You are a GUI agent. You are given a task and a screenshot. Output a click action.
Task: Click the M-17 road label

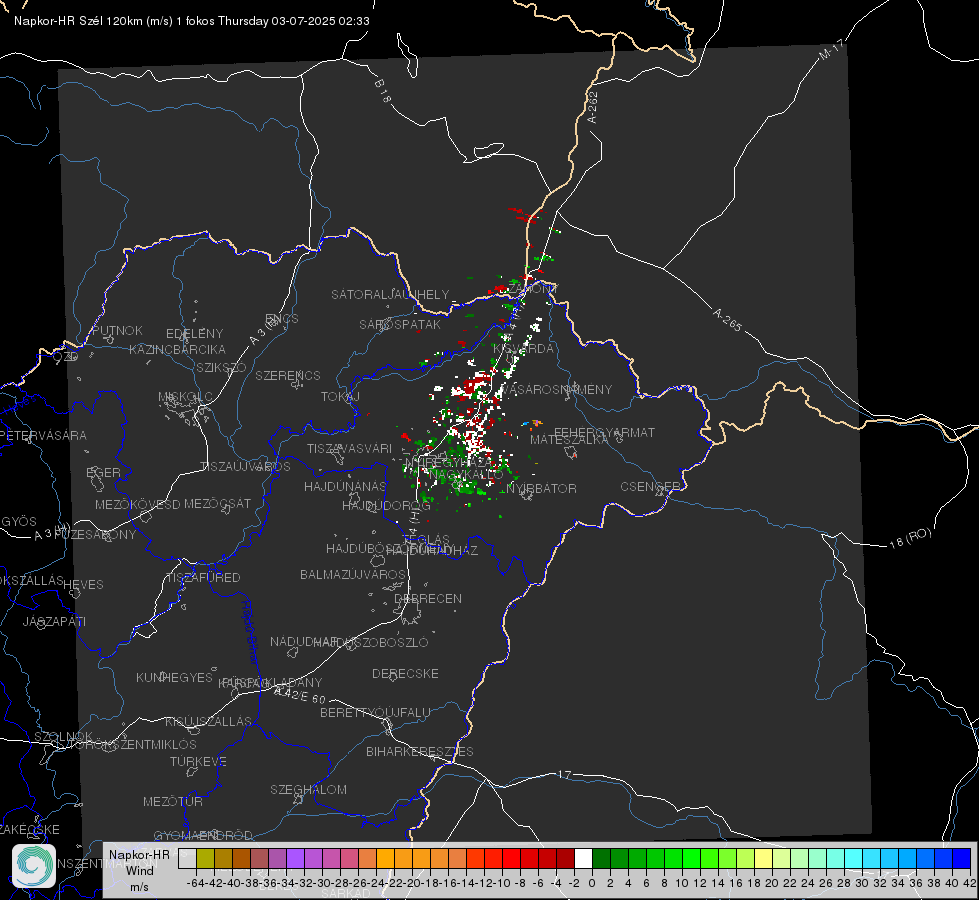click(x=831, y=49)
